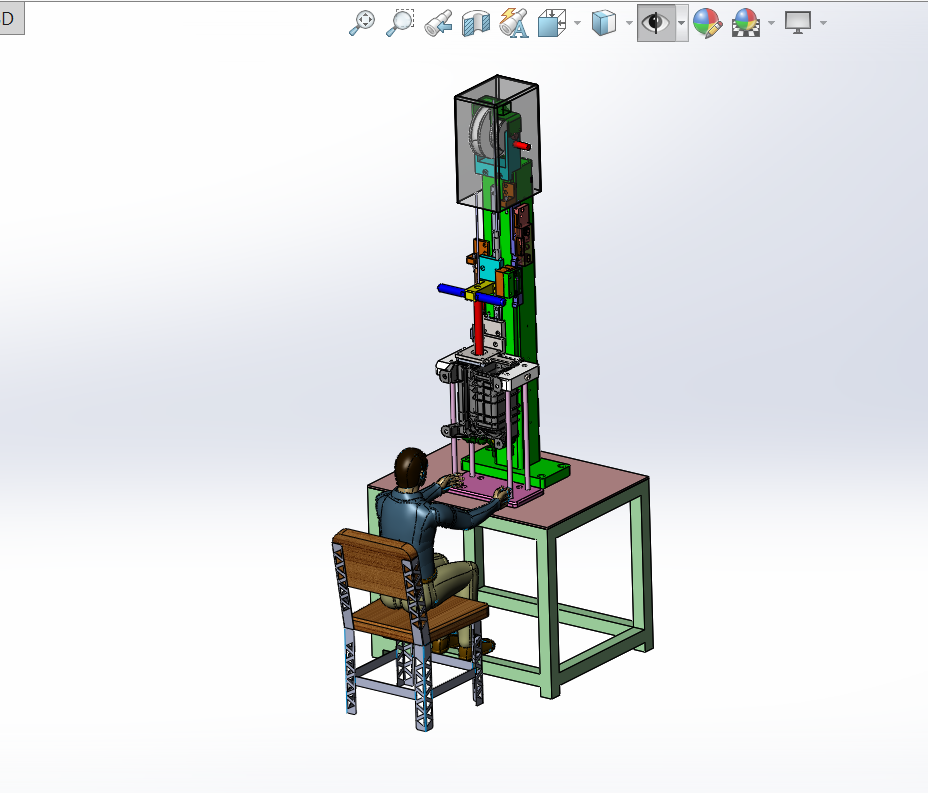Open the Apply Scene dropdown arrow
The width and height of the screenshot is (928, 793).
[771, 23]
